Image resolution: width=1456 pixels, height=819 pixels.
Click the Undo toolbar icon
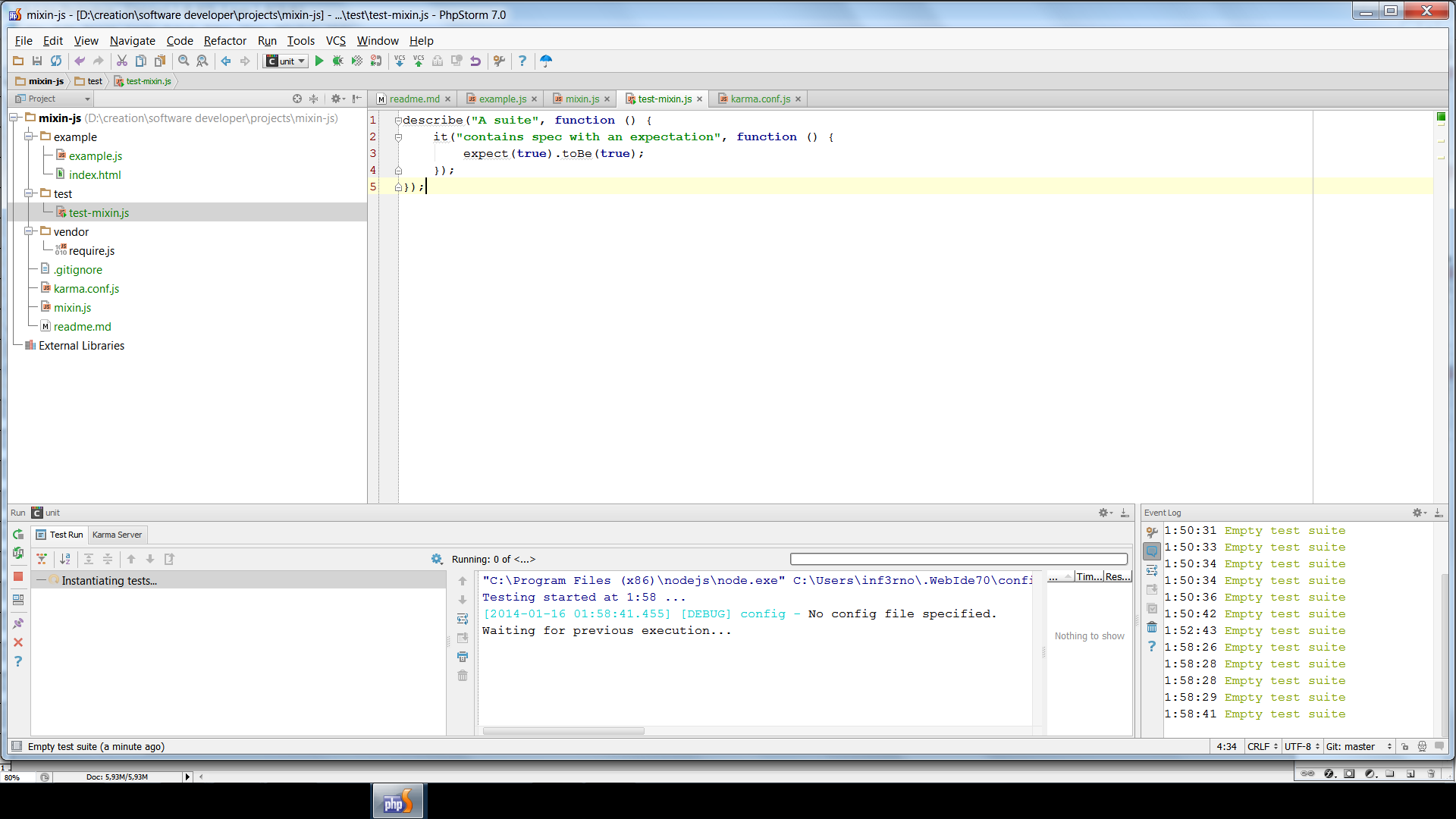click(80, 61)
